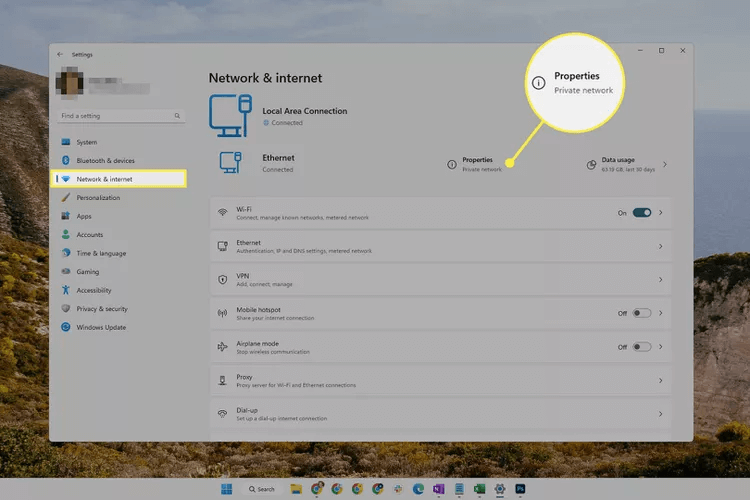Viewport: 750px width, 500px height.
Task: Click the Time & language clock icon
Action: 66,253
